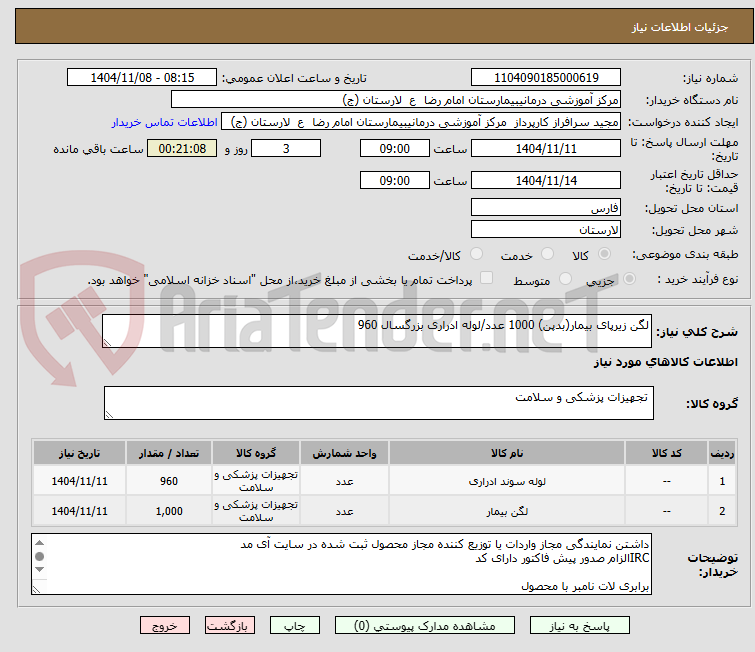Click the scrollbar thumb in توضیحات خریدار
The height and width of the screenshot is (652, 755).
click(x=39, y=556)
